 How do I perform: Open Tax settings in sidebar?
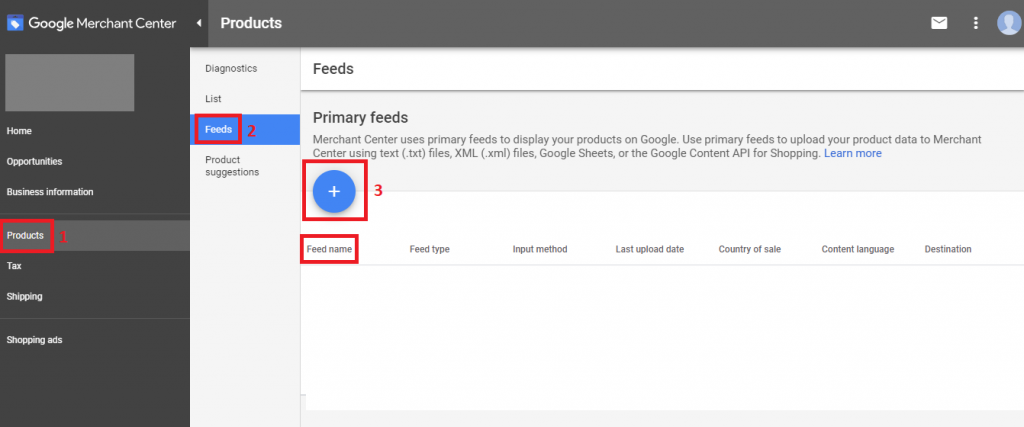tap(14, 266)
